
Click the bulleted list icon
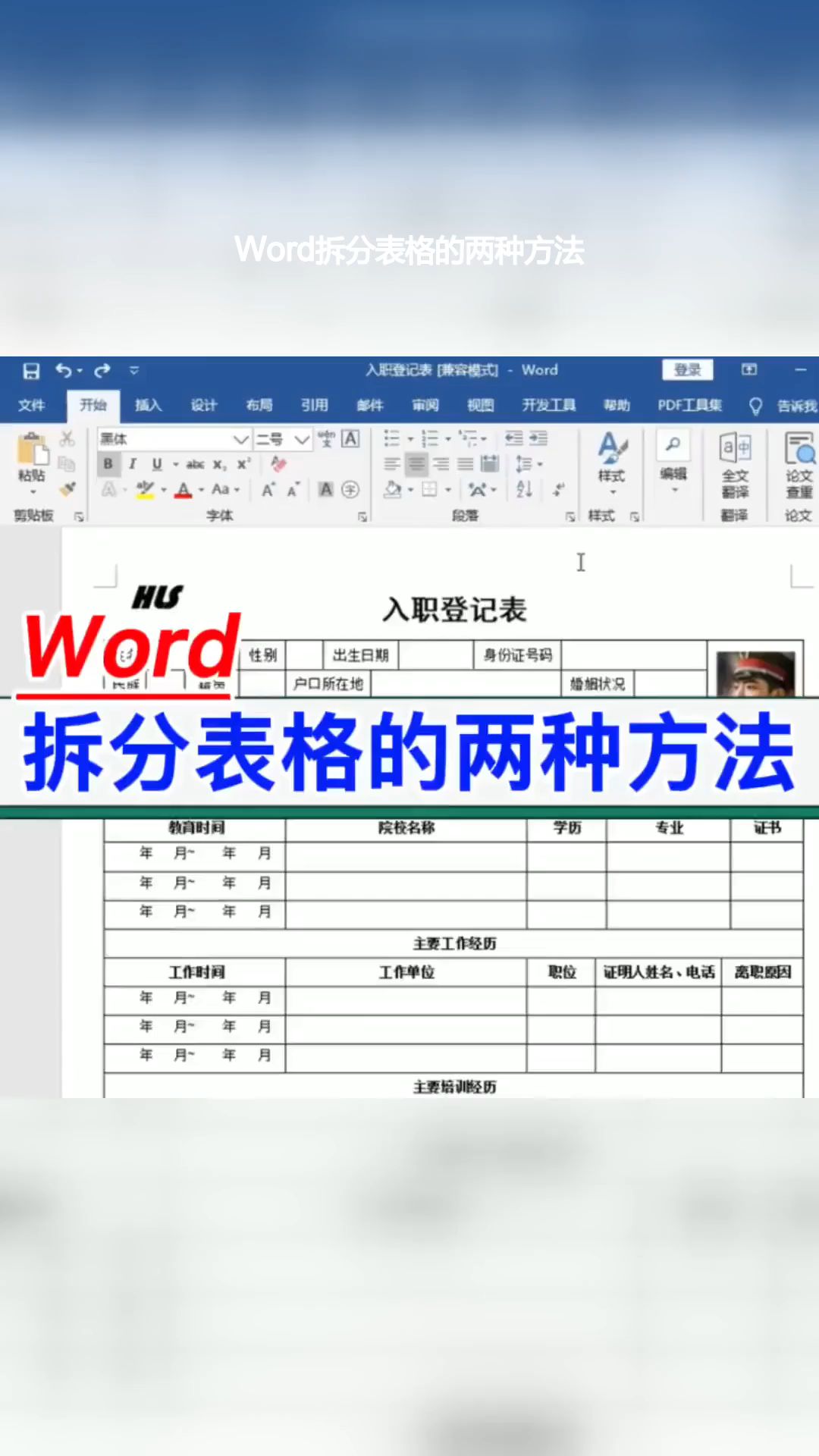pyautogui.click(x=391, y=438)
